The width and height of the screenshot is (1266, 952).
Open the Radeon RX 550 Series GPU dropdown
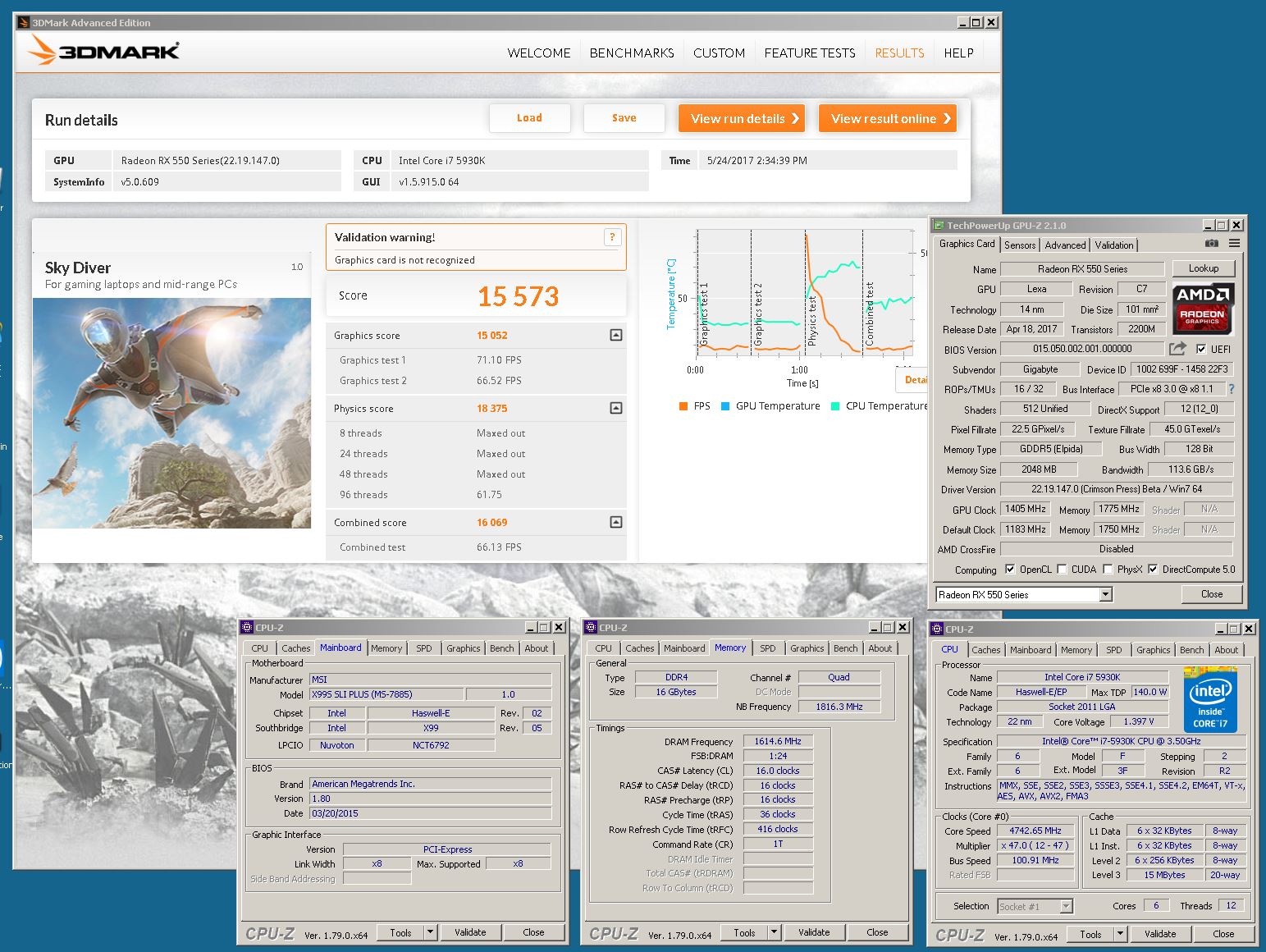pos(1105,594)
